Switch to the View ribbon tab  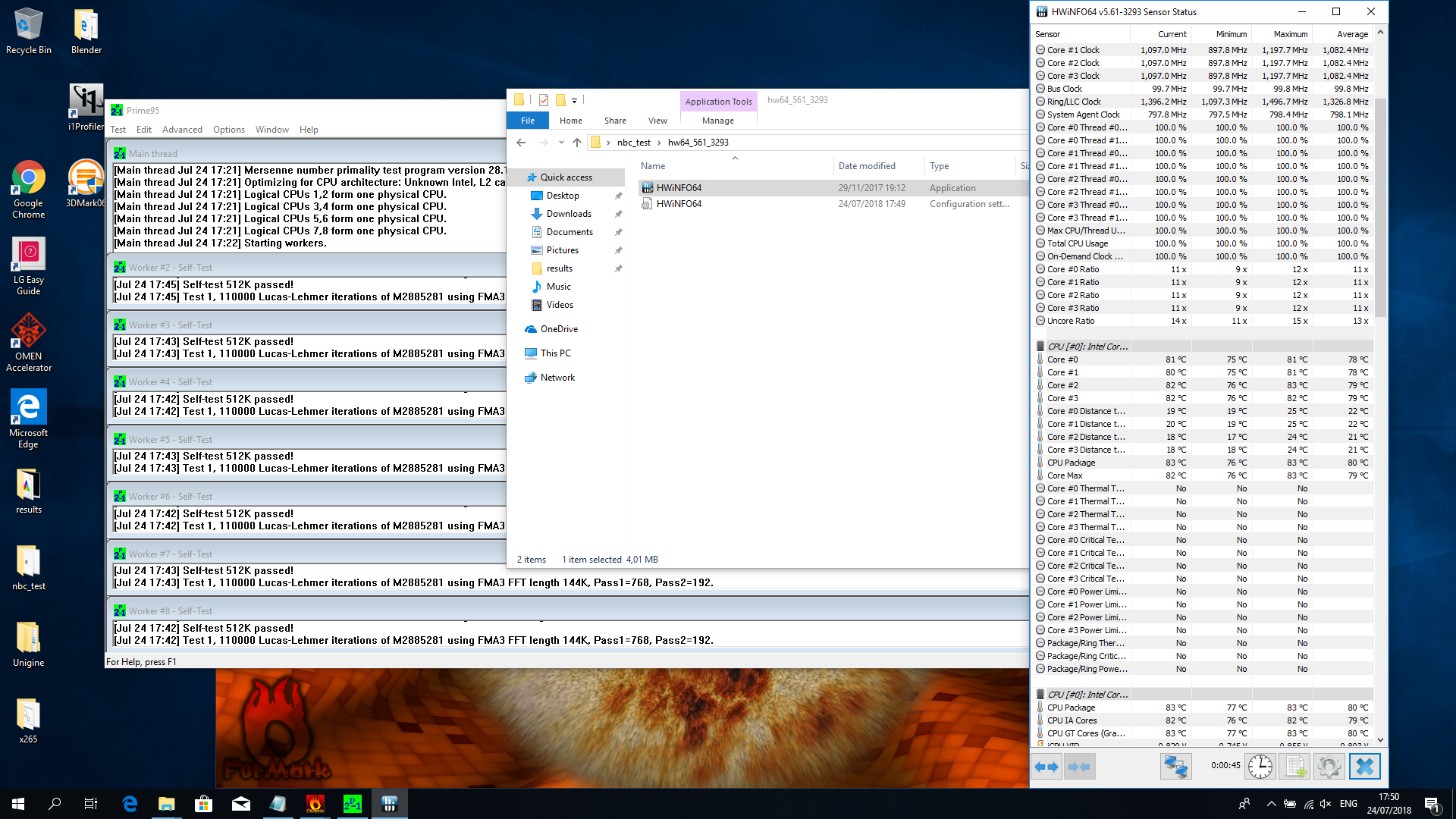coord(657,121)
